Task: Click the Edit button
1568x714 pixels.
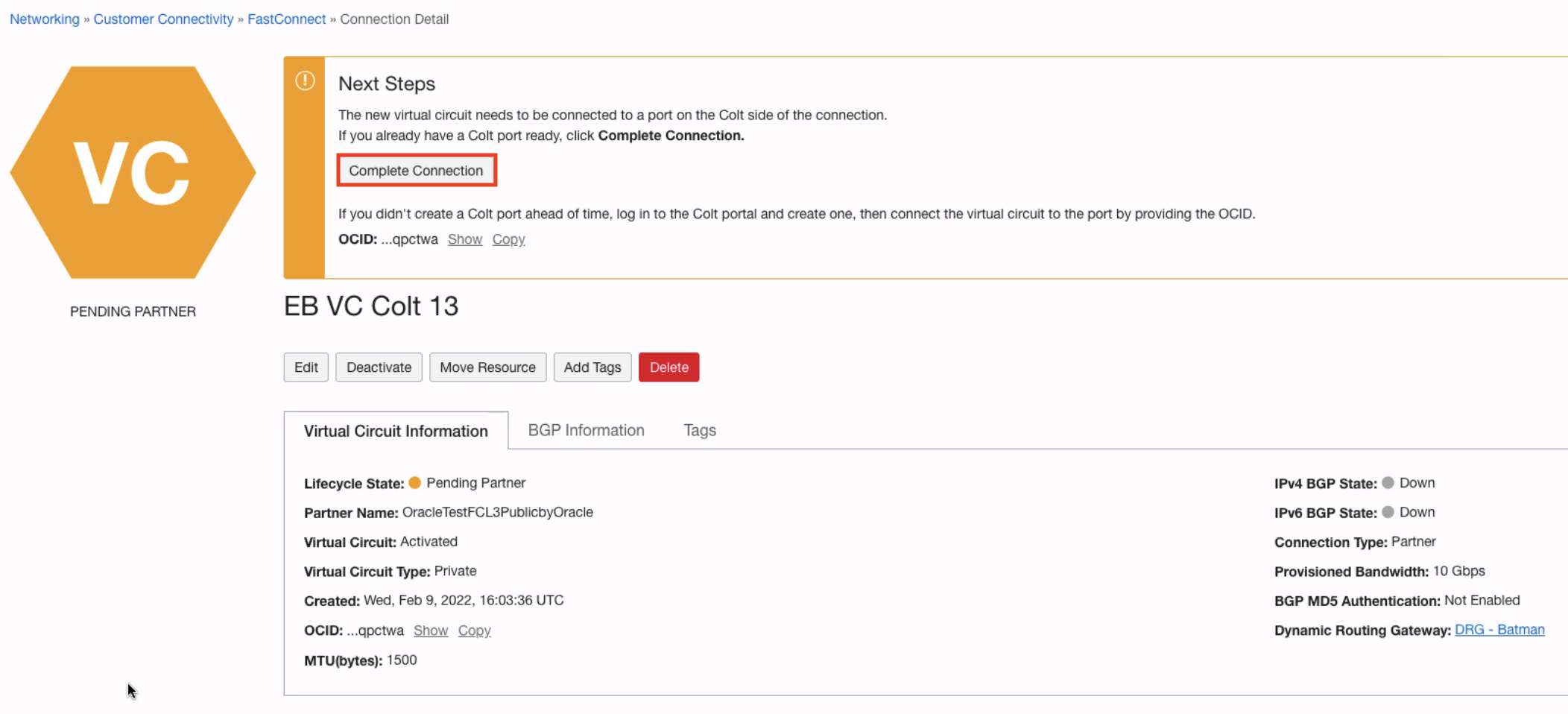Action: point(306,367)
